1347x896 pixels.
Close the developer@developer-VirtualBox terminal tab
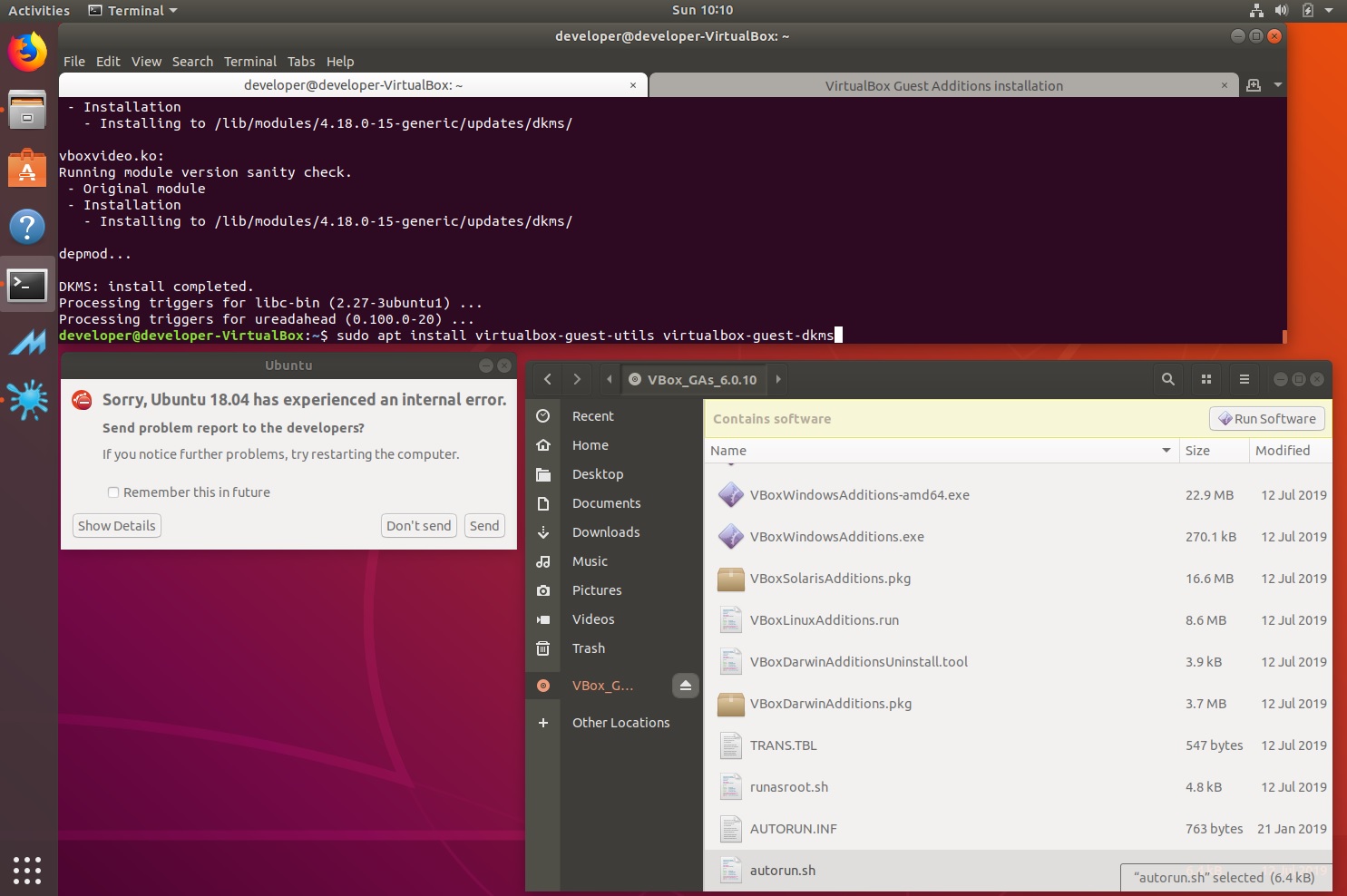(633, 85)
